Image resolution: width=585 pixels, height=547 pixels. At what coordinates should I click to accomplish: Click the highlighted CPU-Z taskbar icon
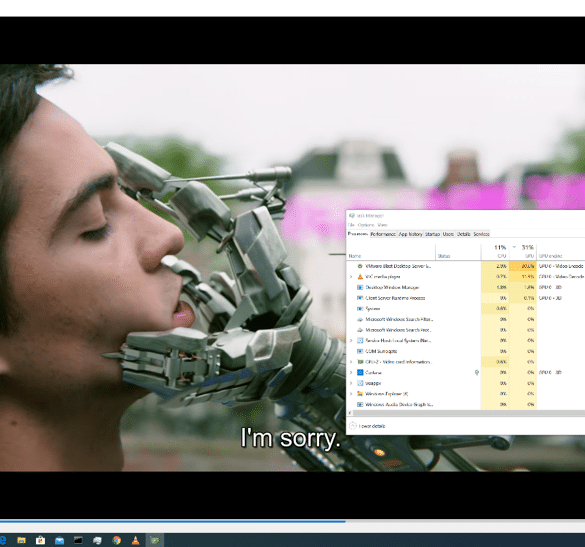point(154,540)
